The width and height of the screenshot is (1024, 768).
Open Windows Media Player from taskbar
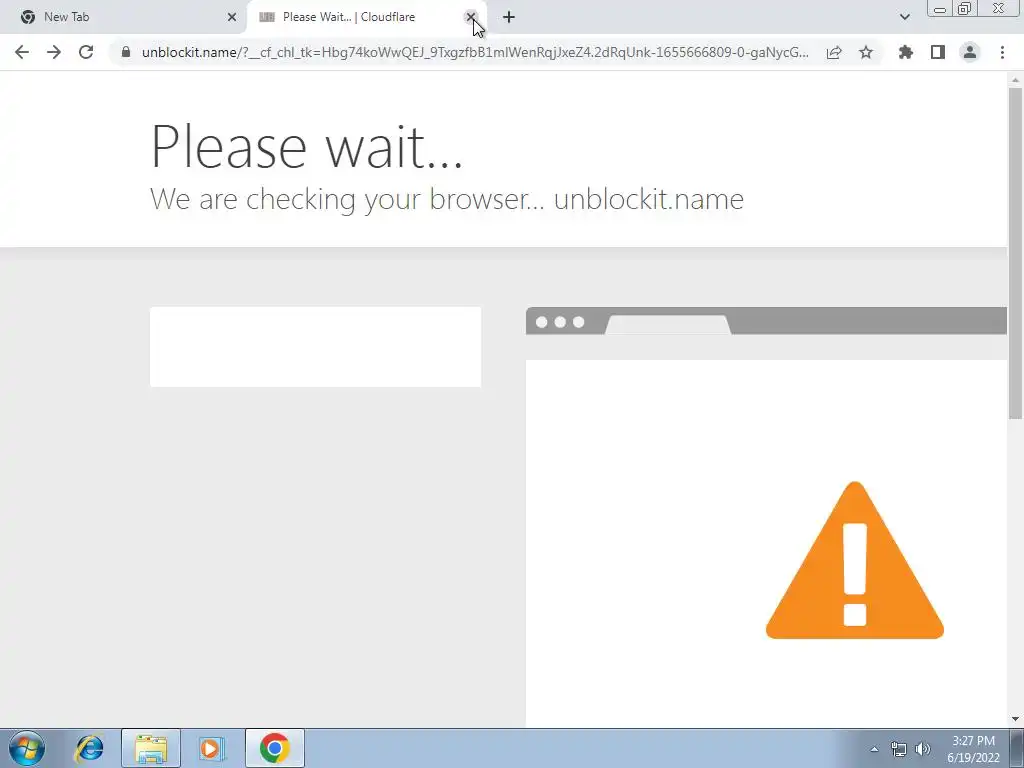pyautogui.click(x=212, y=748)
